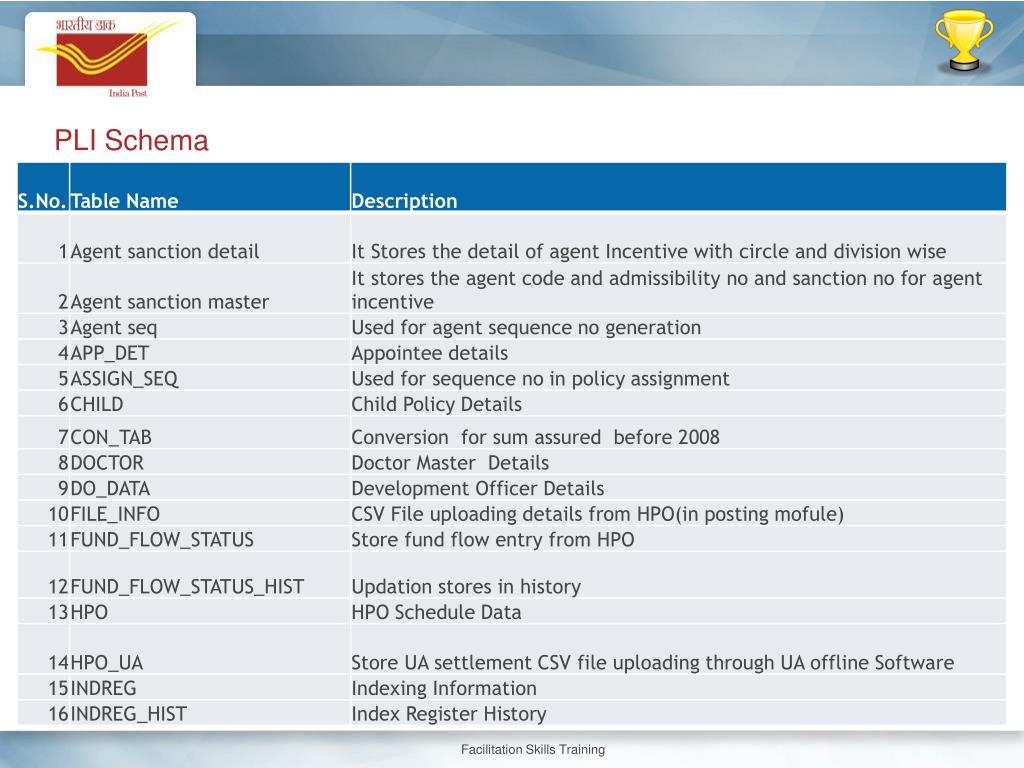1024x768 pixels.
Task: Select the 'ASSIGN_SEQ' table name
Action: coord(124,379)
